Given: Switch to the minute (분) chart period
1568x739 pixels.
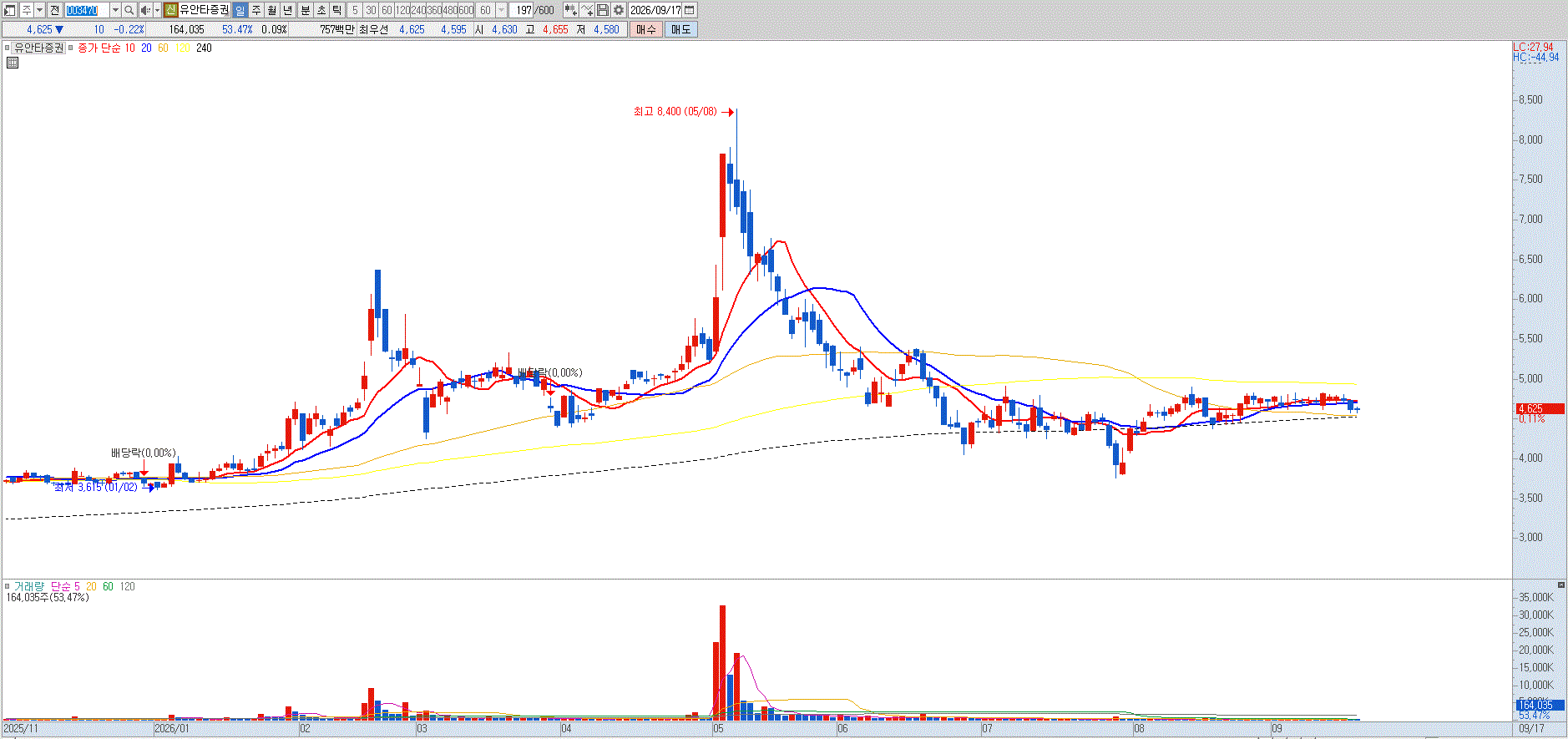Looking at the screenshot, I should pyautogui.click(x=305, y=10).
